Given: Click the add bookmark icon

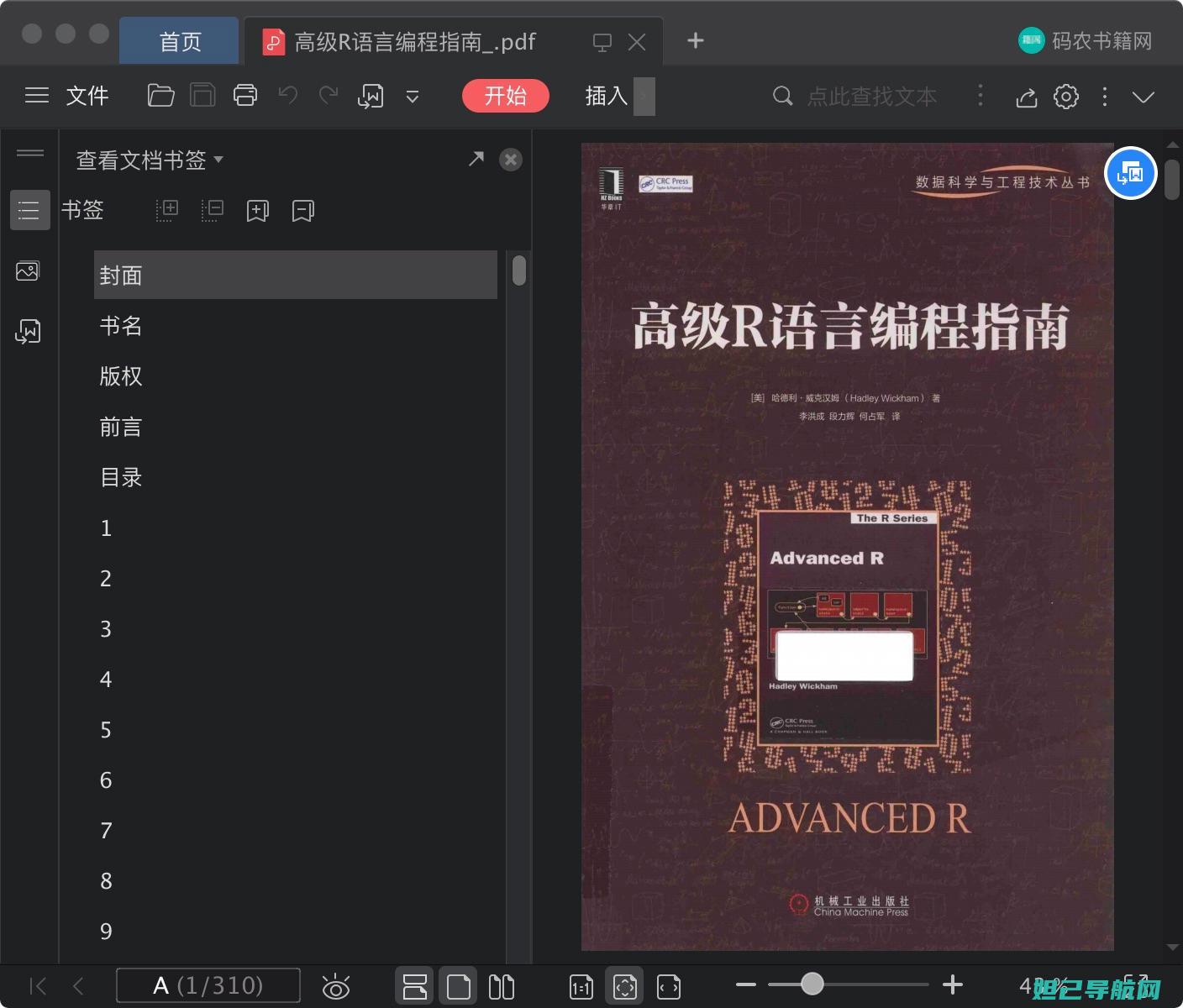Looking at the screenshot, I should tap(258, 211).
